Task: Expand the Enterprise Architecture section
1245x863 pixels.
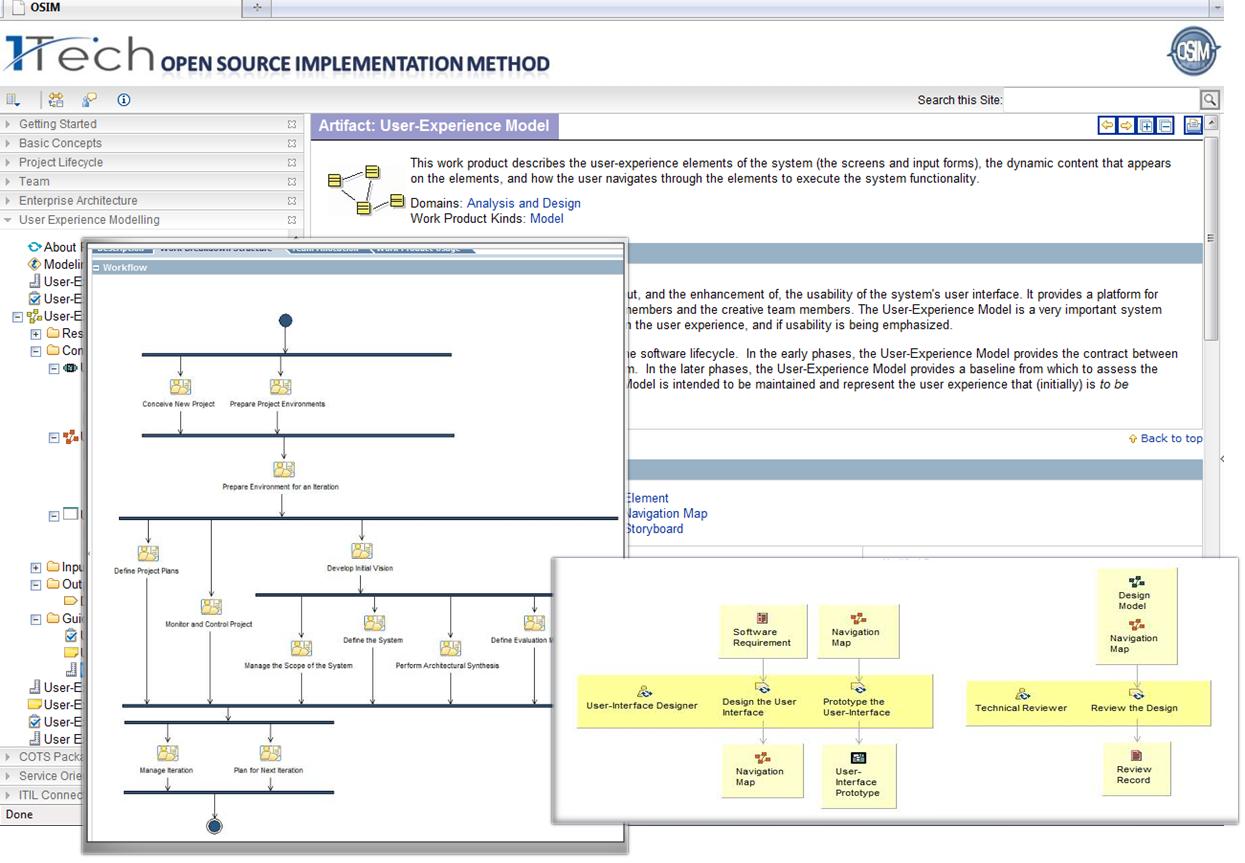Action: tap(9, 201)
